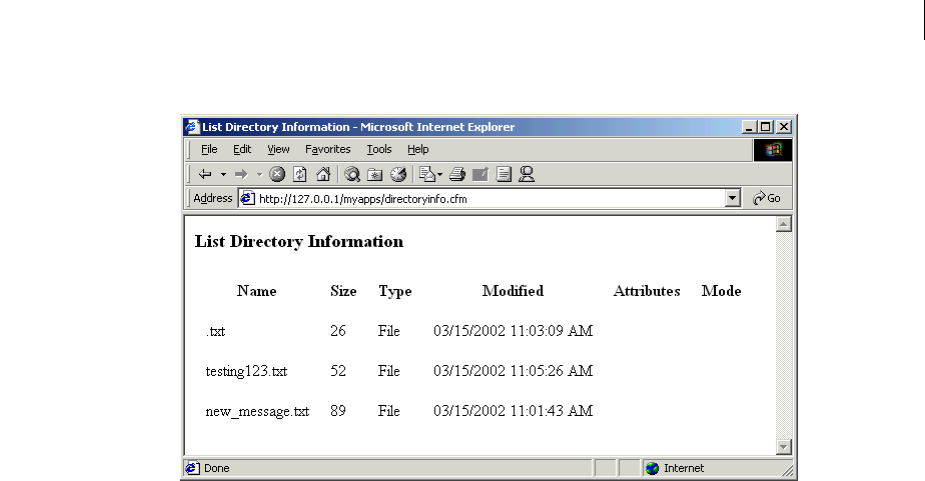The width and height of the screenshot is (925, 481).
Task: Open the View menu
Action: (x=278, y=149)
